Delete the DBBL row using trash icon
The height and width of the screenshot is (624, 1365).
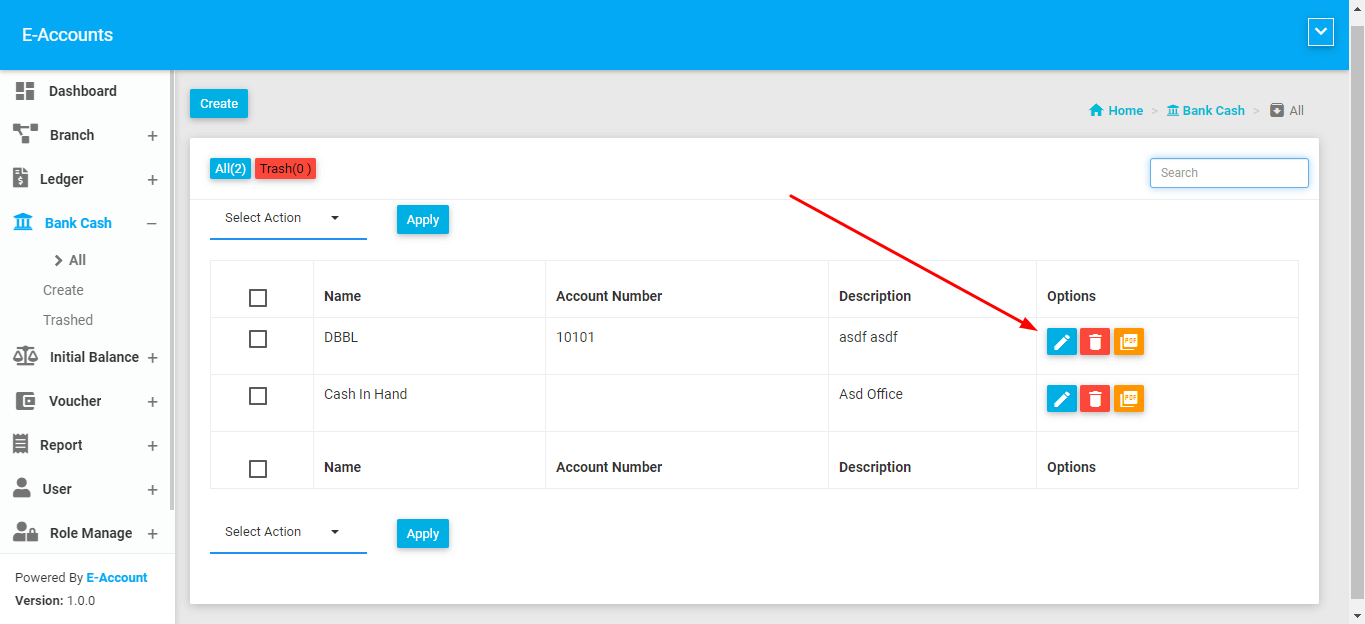point(1095,342)
